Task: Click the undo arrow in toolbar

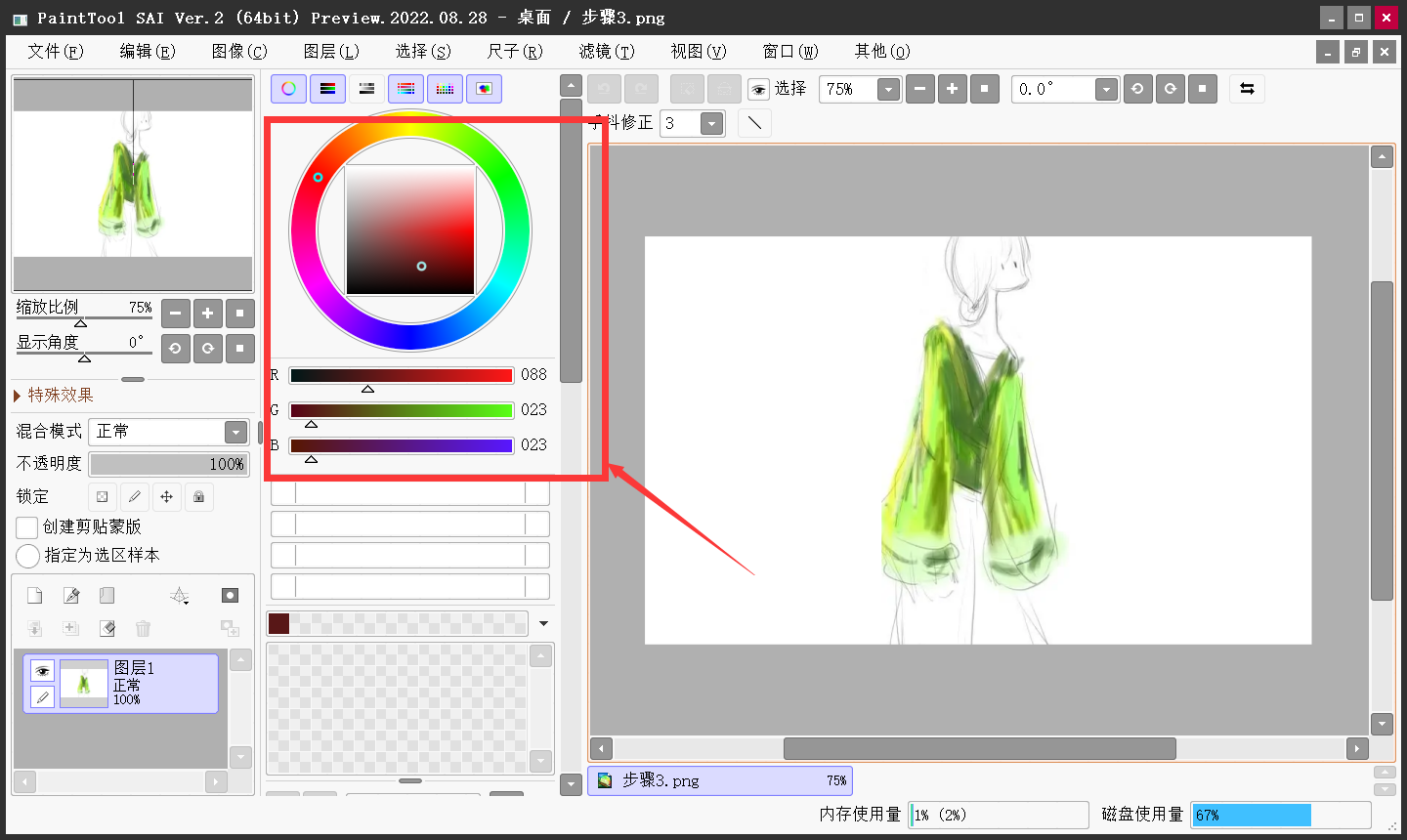Action: (604, 89)
